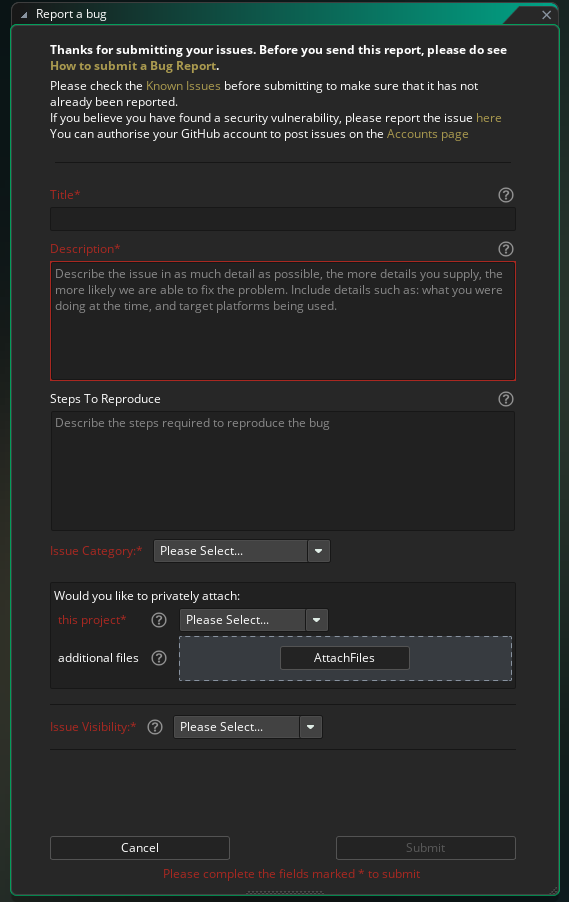Open the Issue Visibility dropdown
Image resolution: width=569 pixels, height=902 pixels.
(x=248, y=727)
